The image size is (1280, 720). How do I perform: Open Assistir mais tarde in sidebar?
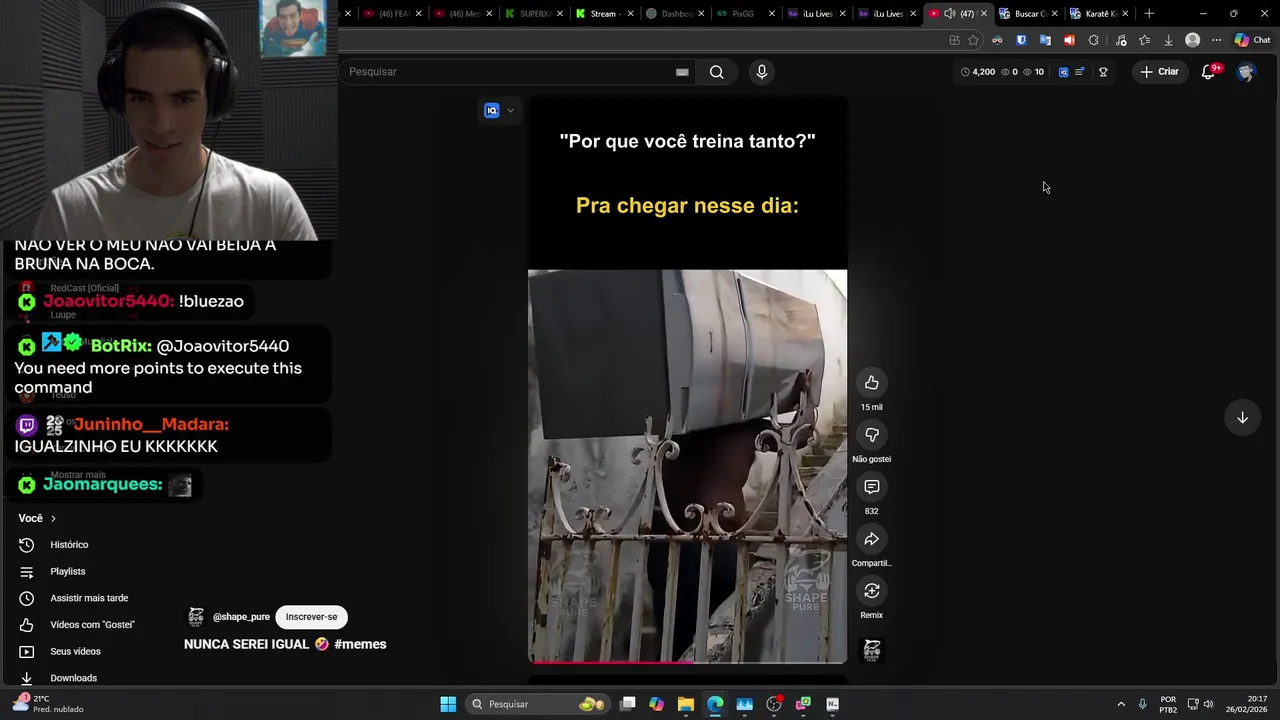(x=89, y=598)
